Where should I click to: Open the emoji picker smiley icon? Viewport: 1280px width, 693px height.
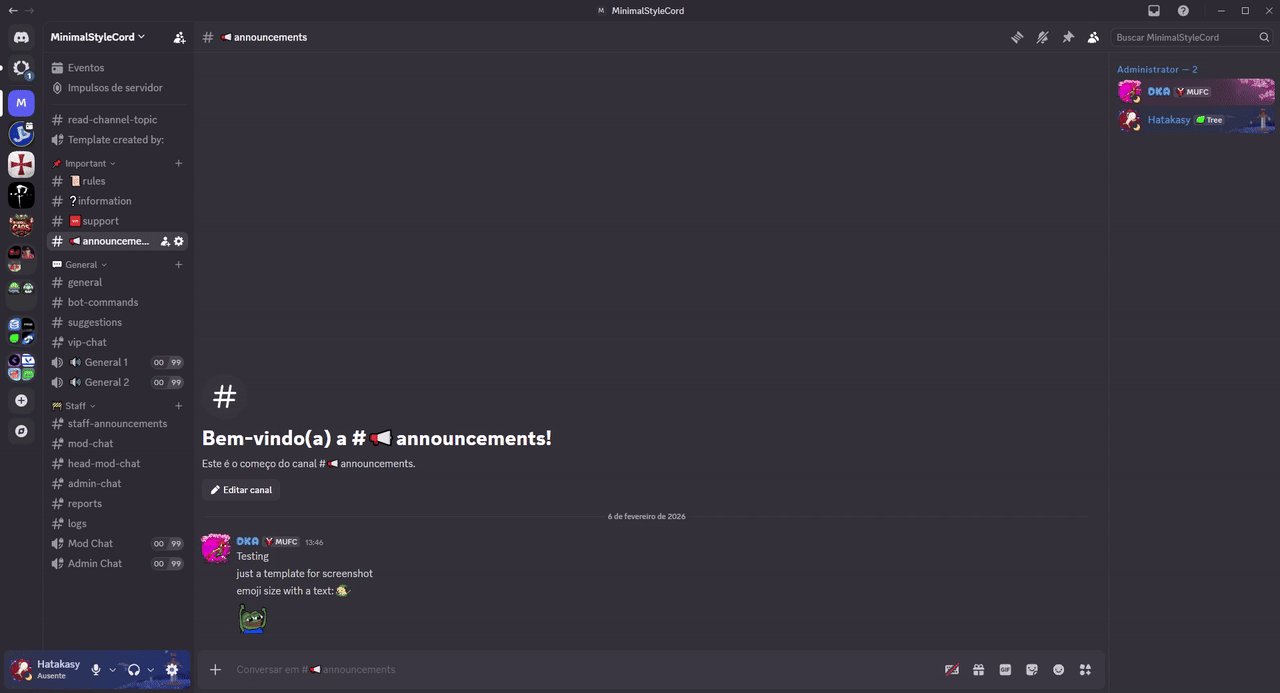pyautogui.click(x=1058, y=670)
